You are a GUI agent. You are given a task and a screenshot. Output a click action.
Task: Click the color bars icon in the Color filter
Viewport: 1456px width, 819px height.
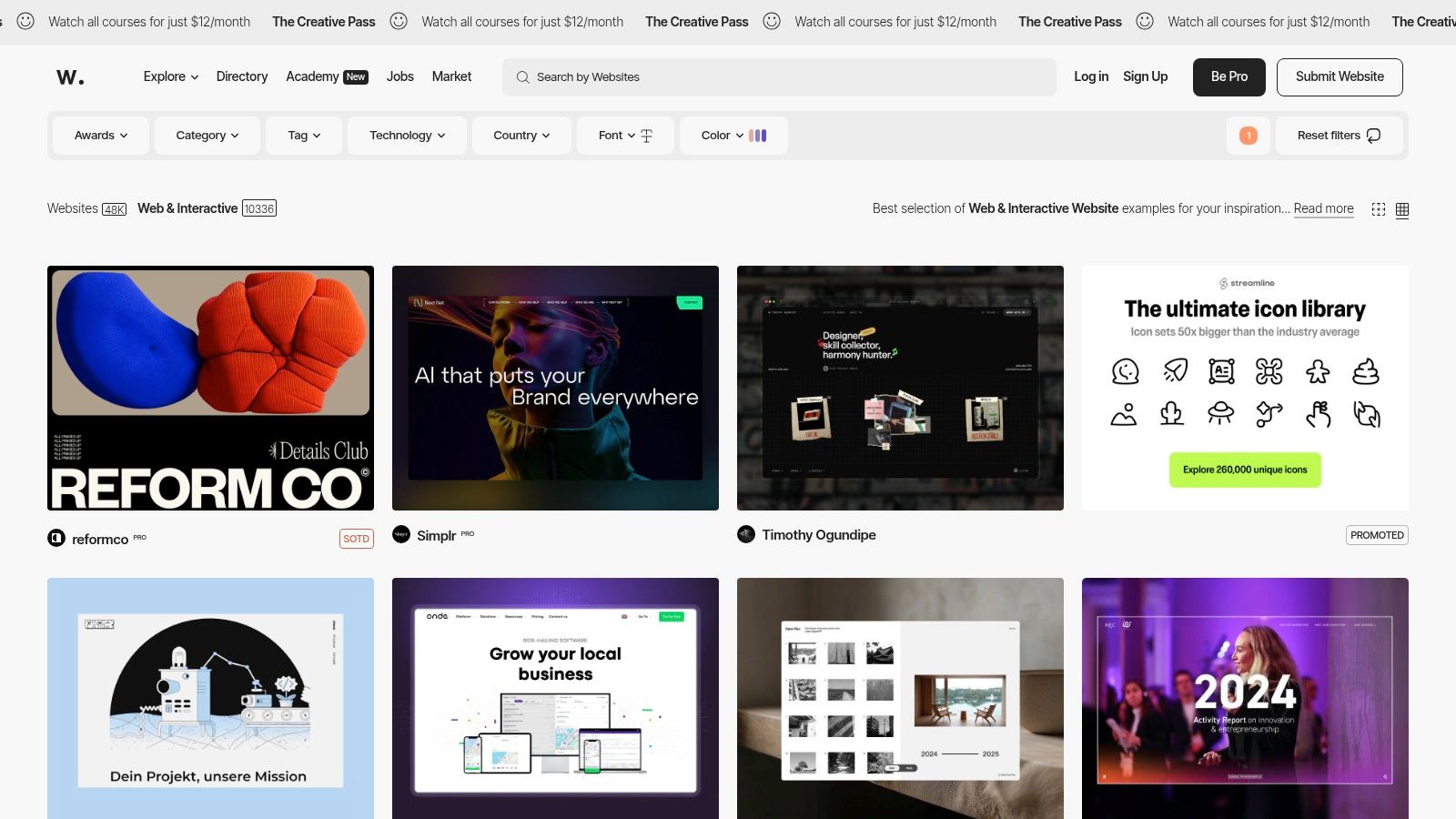[758, 136]
